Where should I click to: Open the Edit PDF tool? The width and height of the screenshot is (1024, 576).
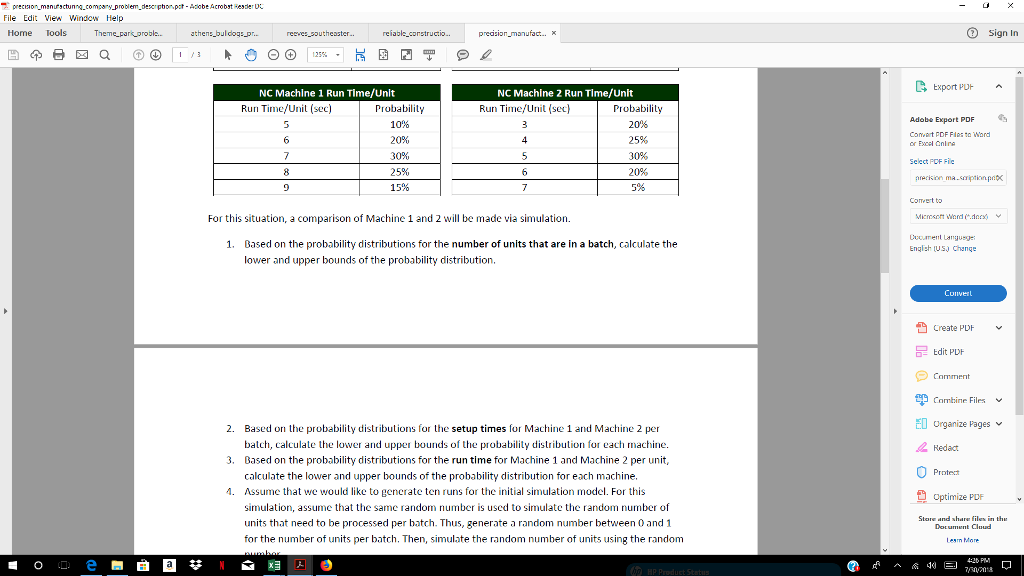pyautogui.click(x=949, y=351)
